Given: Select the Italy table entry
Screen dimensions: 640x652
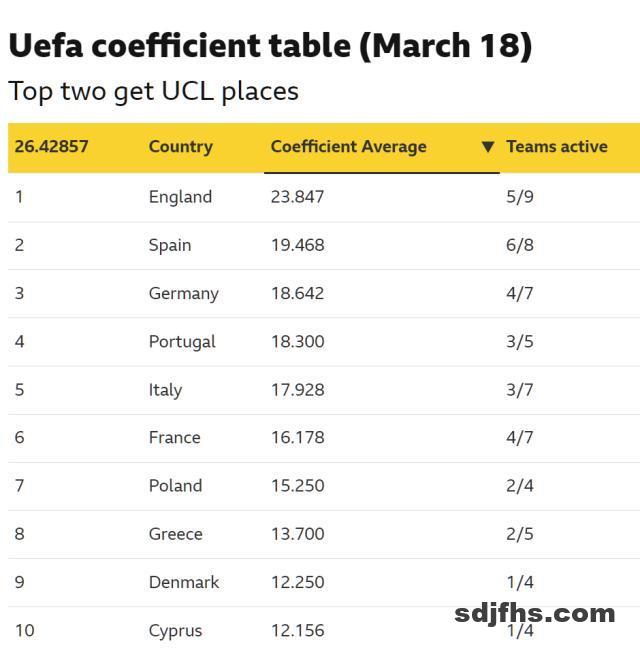Looking at the screenshot, I should tap(165, 389).
